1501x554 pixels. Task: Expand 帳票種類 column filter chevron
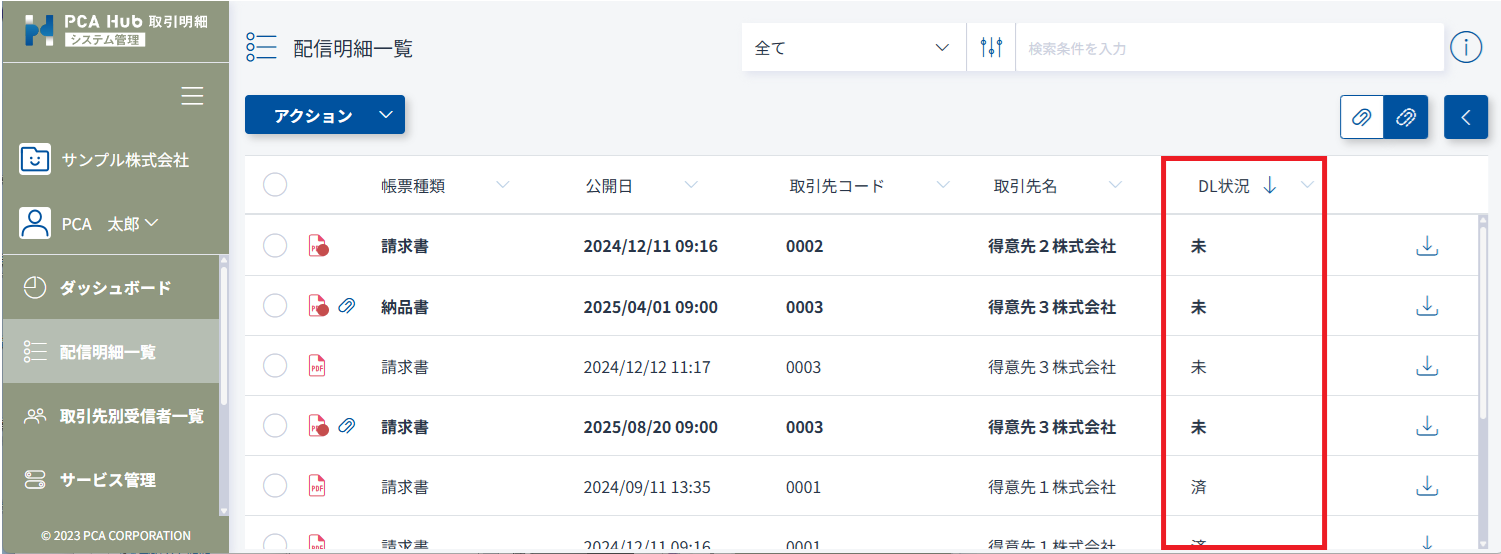point(502,184)
